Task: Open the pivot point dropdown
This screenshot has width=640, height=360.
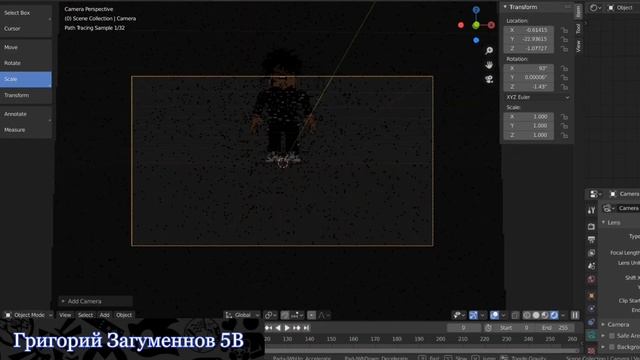Action: pos(271,315)
